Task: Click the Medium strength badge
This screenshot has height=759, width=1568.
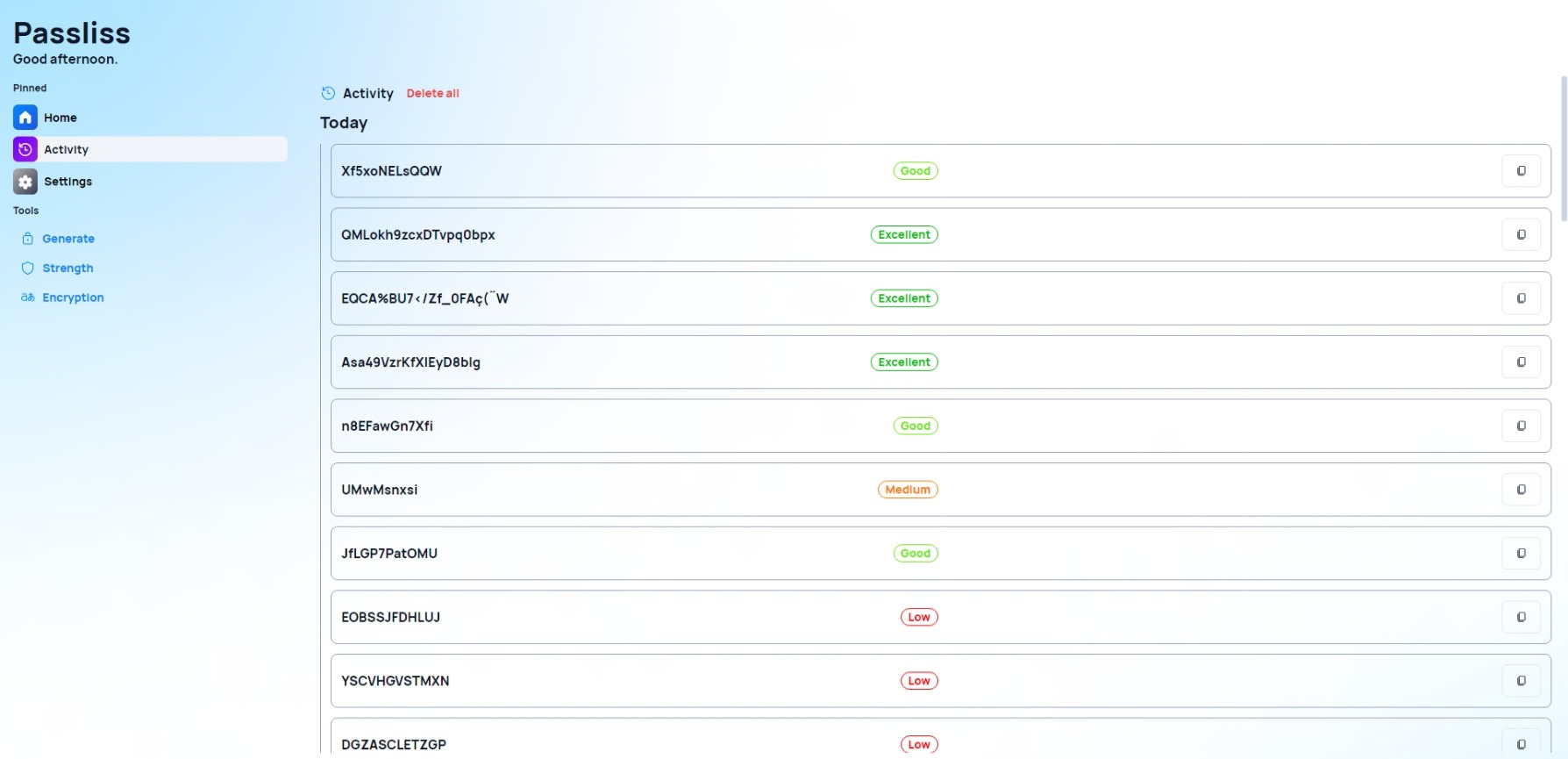Action: click(x=908, y=490)
